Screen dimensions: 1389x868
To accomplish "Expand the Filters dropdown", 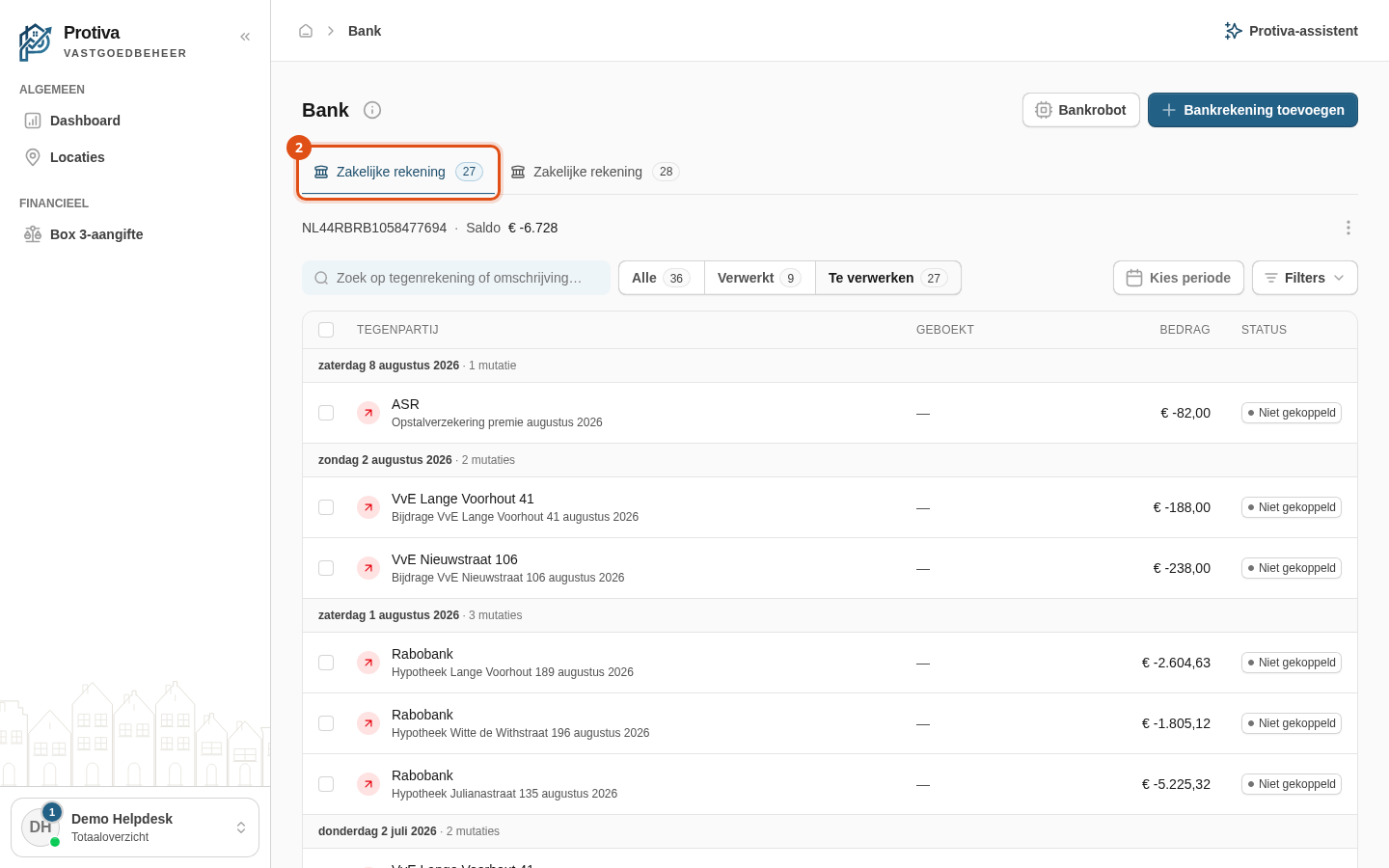I will click(x=1304, y=278).
